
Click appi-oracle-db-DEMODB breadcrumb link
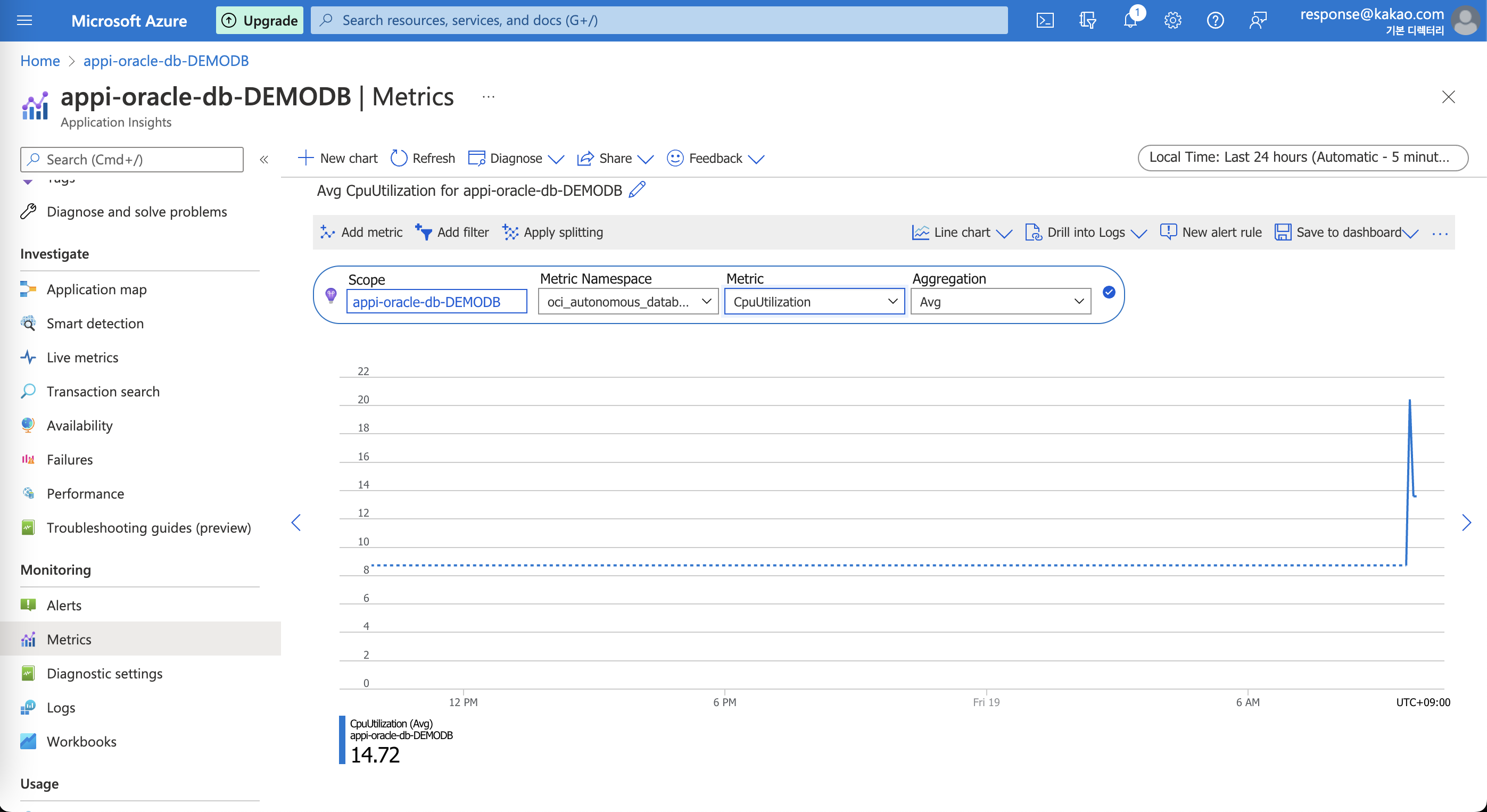166,61
